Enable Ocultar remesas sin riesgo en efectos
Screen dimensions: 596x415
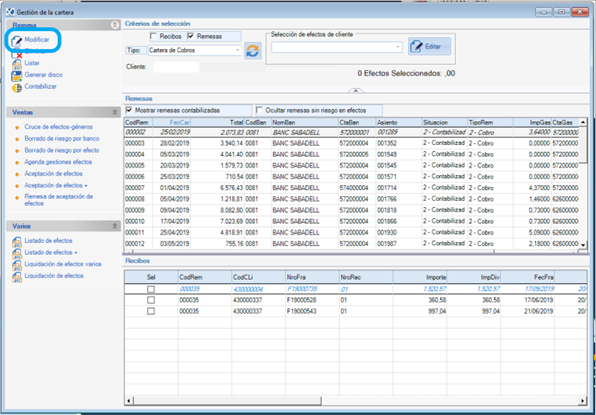pyautogui.click(x=259, y=110)
